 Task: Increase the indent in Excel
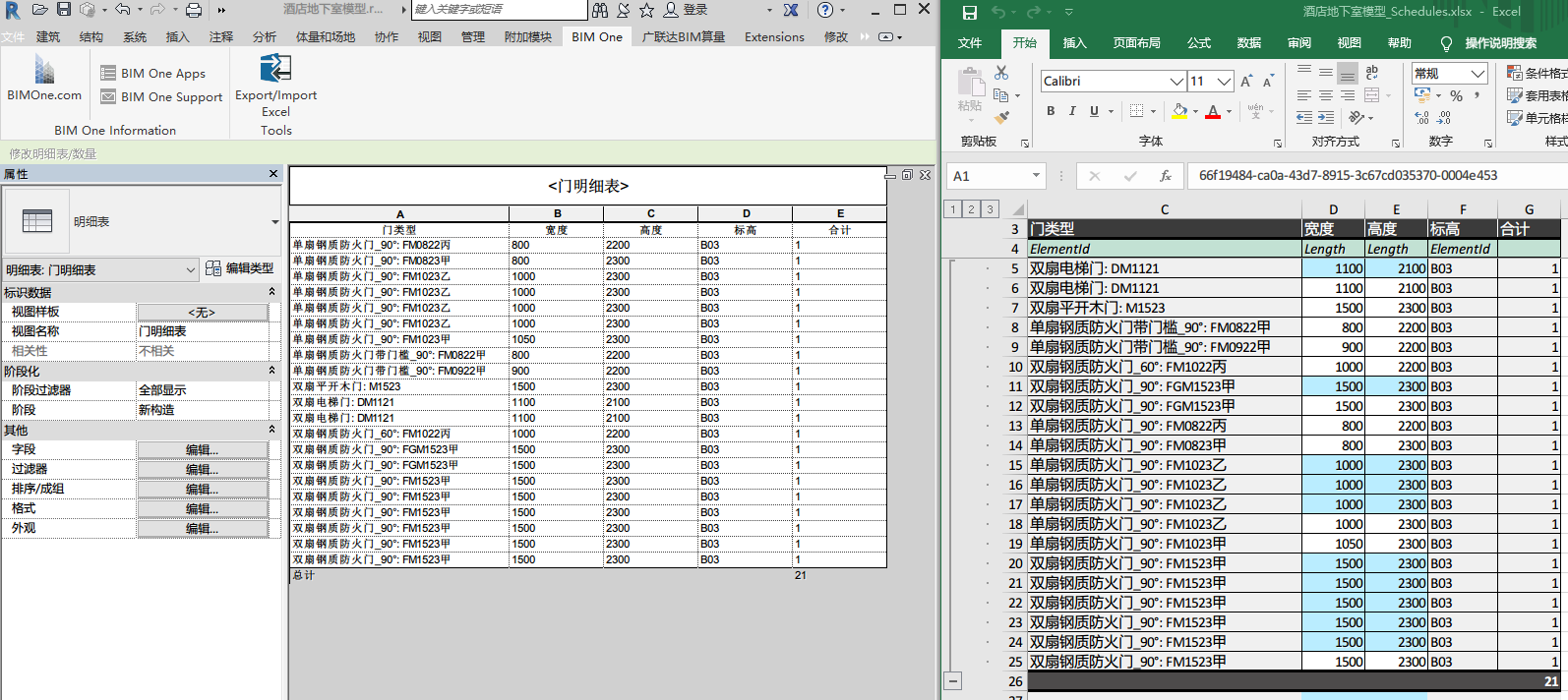1325,117
